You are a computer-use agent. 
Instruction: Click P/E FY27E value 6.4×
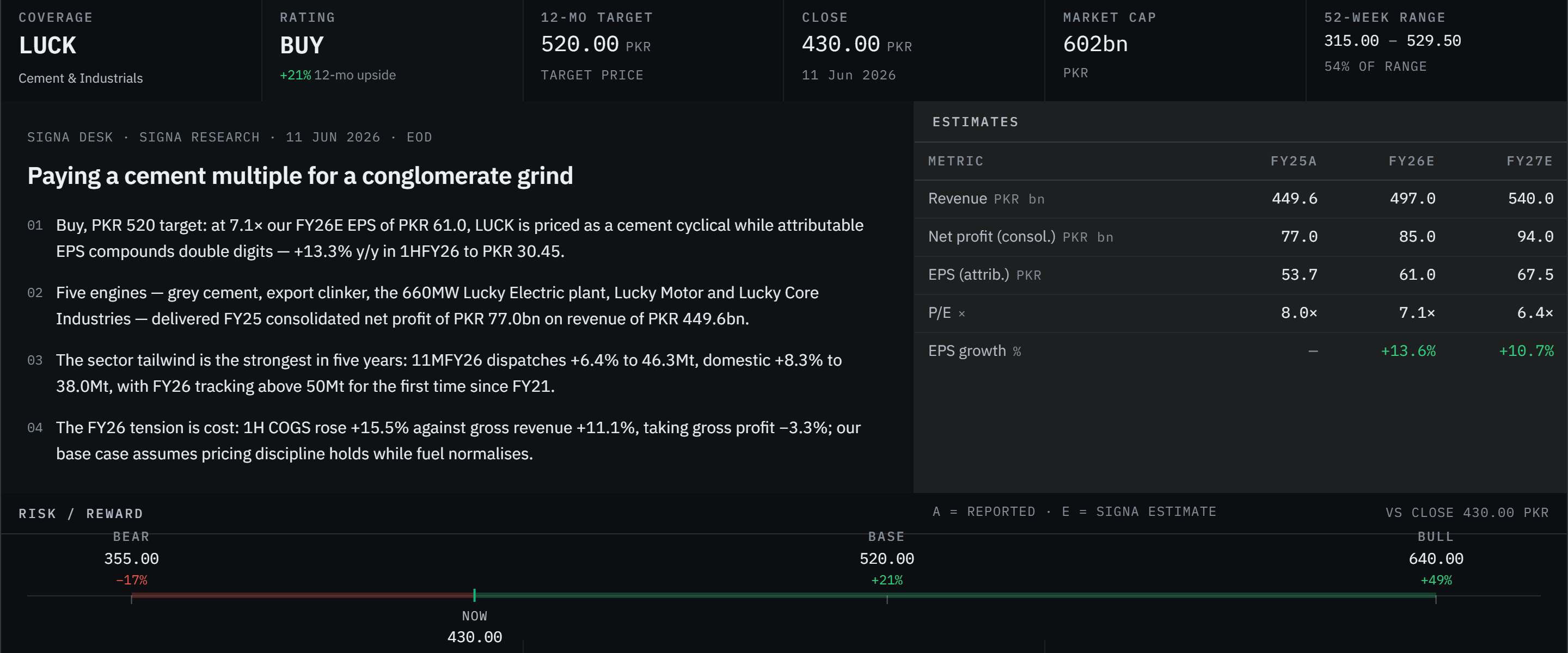click(x=1535, y=313)
